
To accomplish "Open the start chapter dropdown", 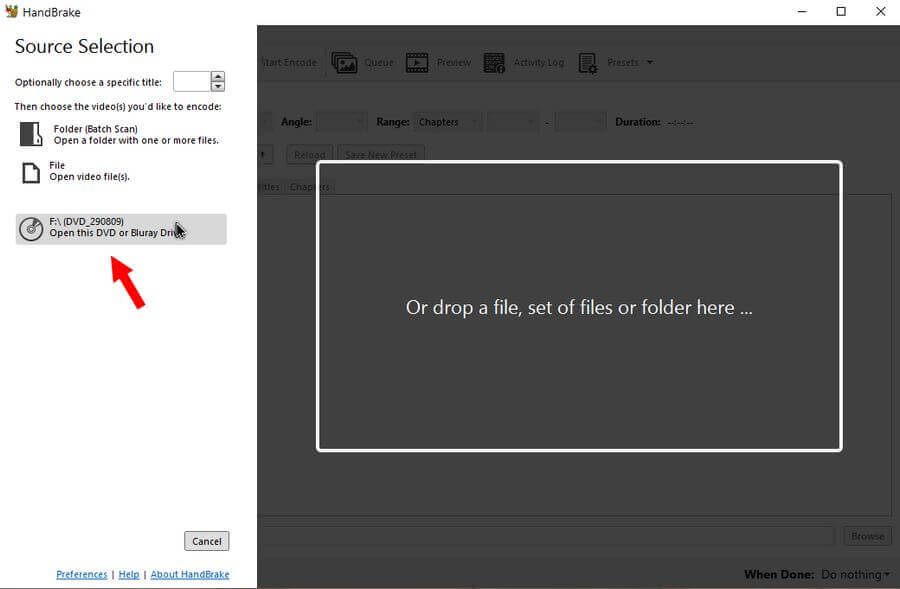I will [513, 122].
